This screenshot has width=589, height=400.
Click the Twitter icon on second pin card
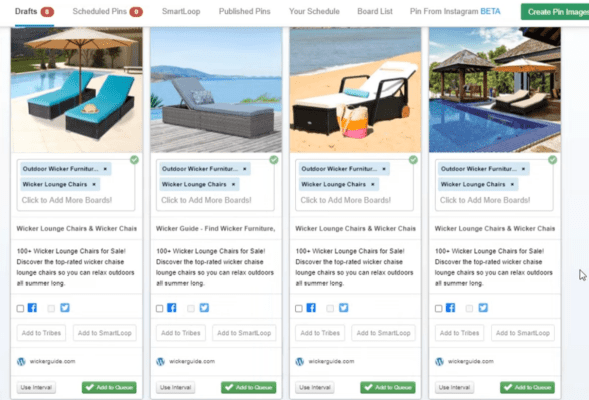(204, 308)
